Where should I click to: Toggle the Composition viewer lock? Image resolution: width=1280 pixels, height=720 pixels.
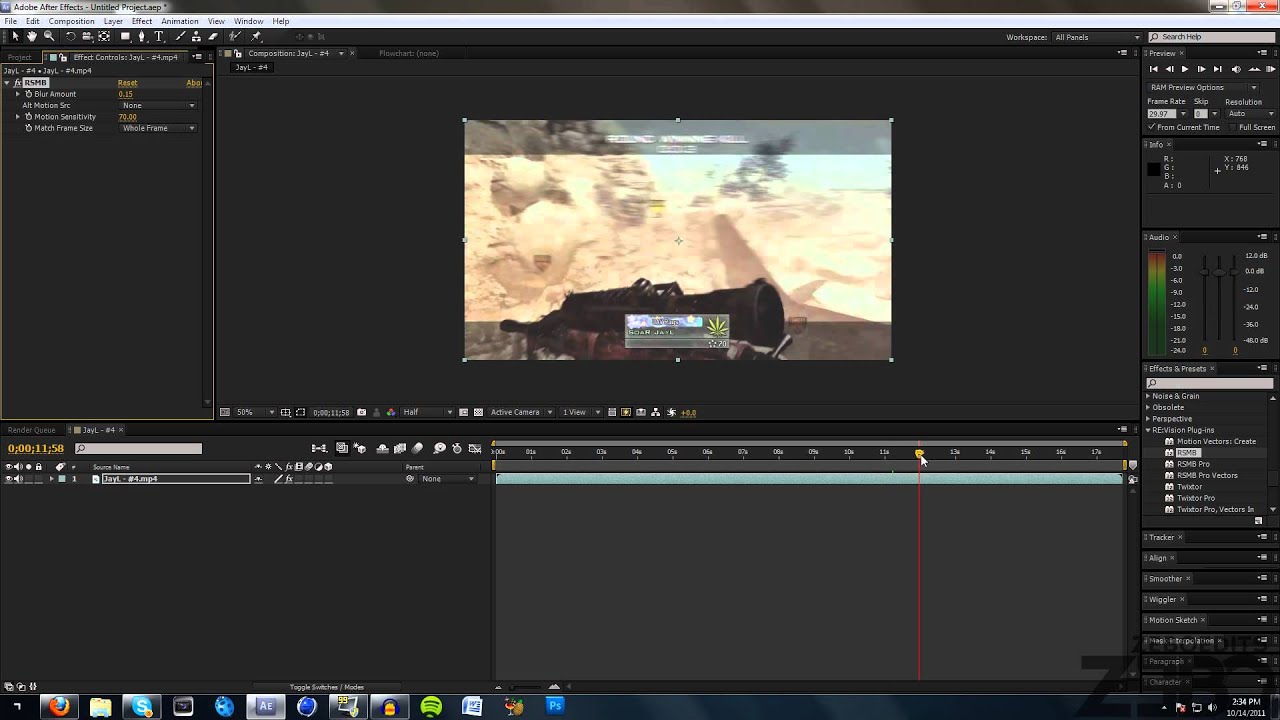coord(240,54)
